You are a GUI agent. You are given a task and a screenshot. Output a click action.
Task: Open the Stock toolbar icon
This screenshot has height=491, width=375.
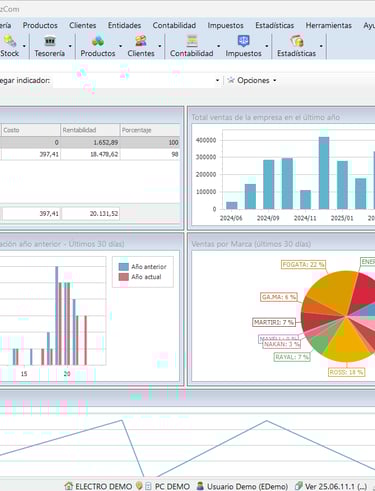click(x=9, y=41)
